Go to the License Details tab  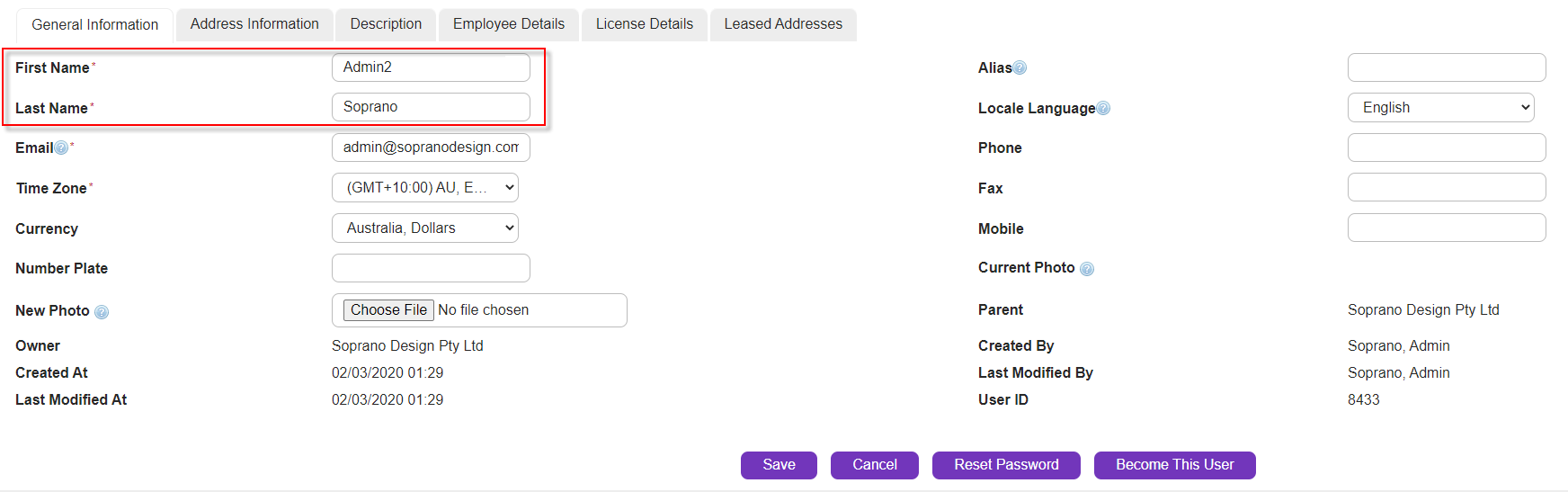(644, 24)
